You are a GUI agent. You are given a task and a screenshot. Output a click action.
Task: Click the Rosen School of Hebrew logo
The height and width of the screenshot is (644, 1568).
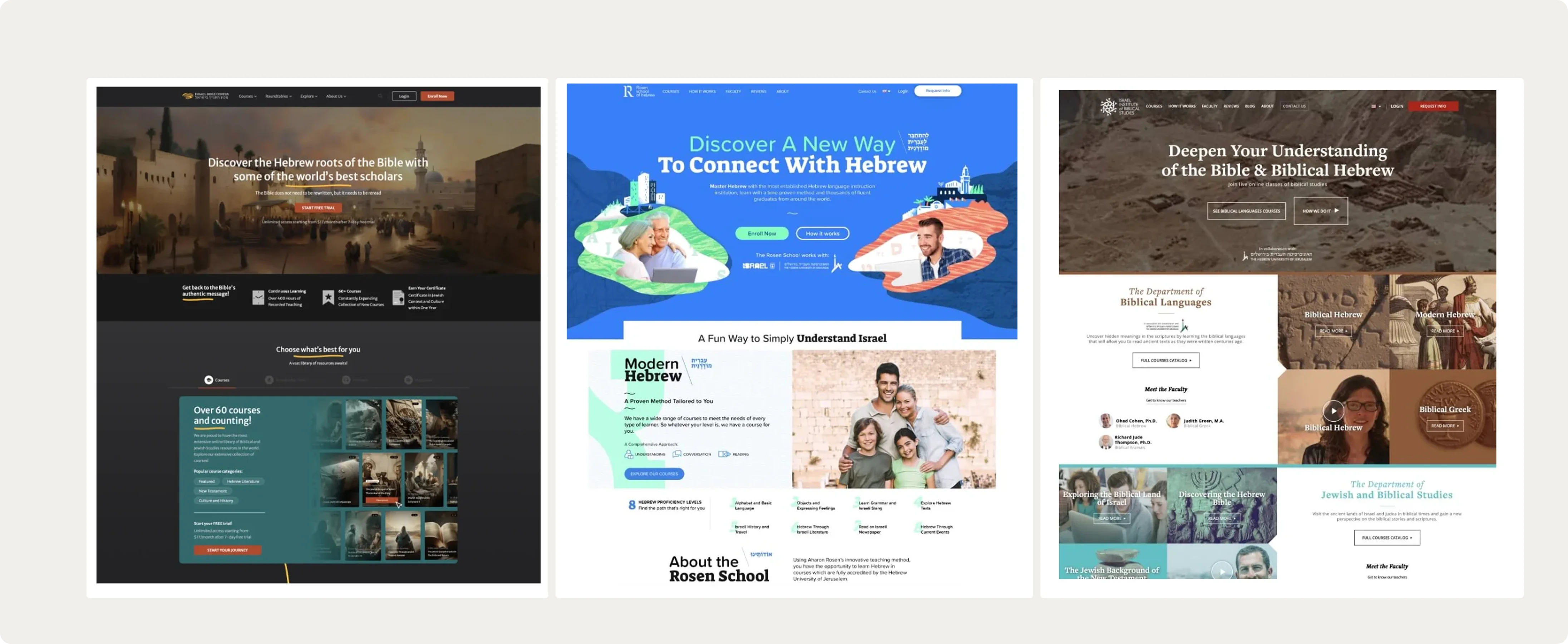click(638, 91)
